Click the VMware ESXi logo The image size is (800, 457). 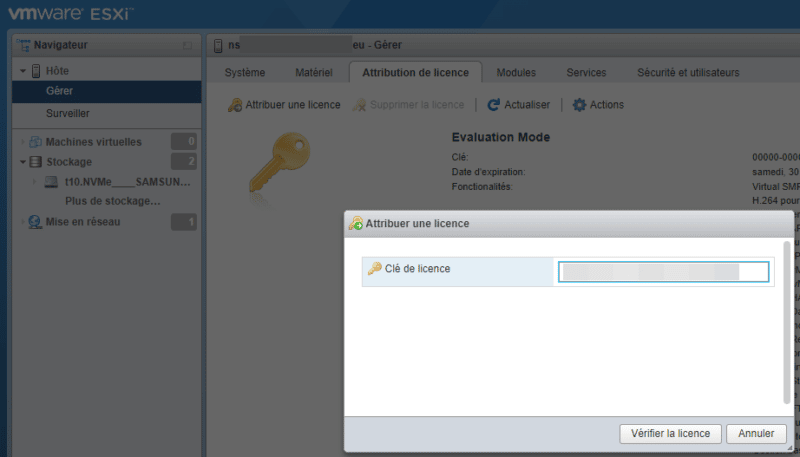(71, 14)
